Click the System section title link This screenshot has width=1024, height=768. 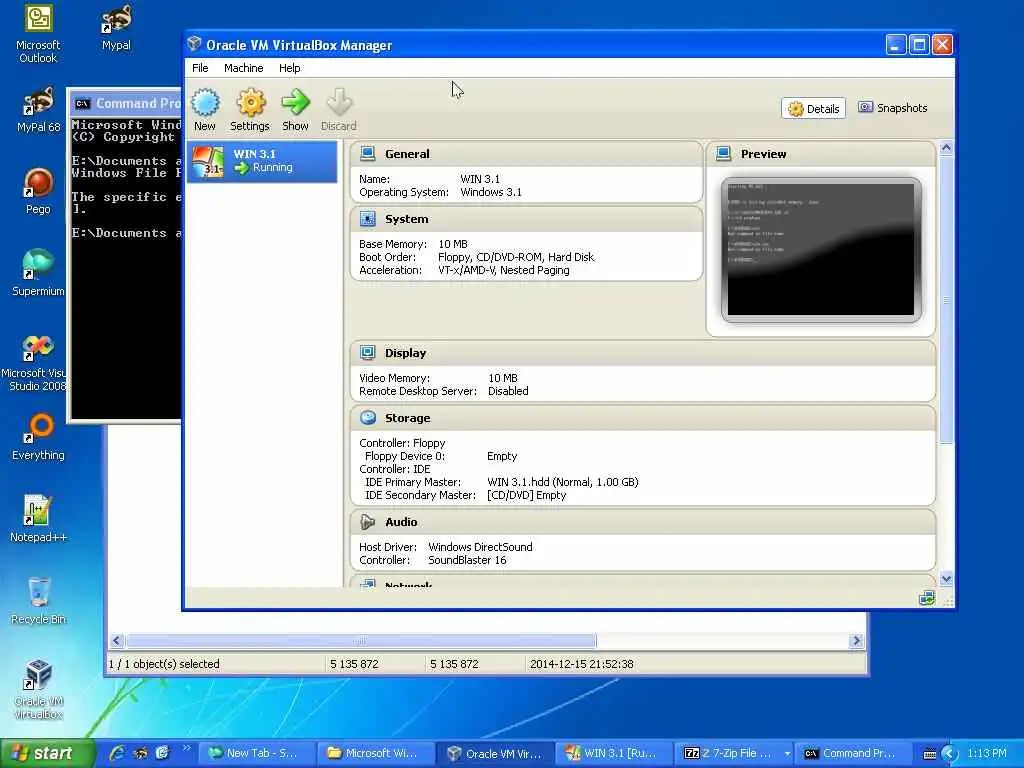click(406, 219)
